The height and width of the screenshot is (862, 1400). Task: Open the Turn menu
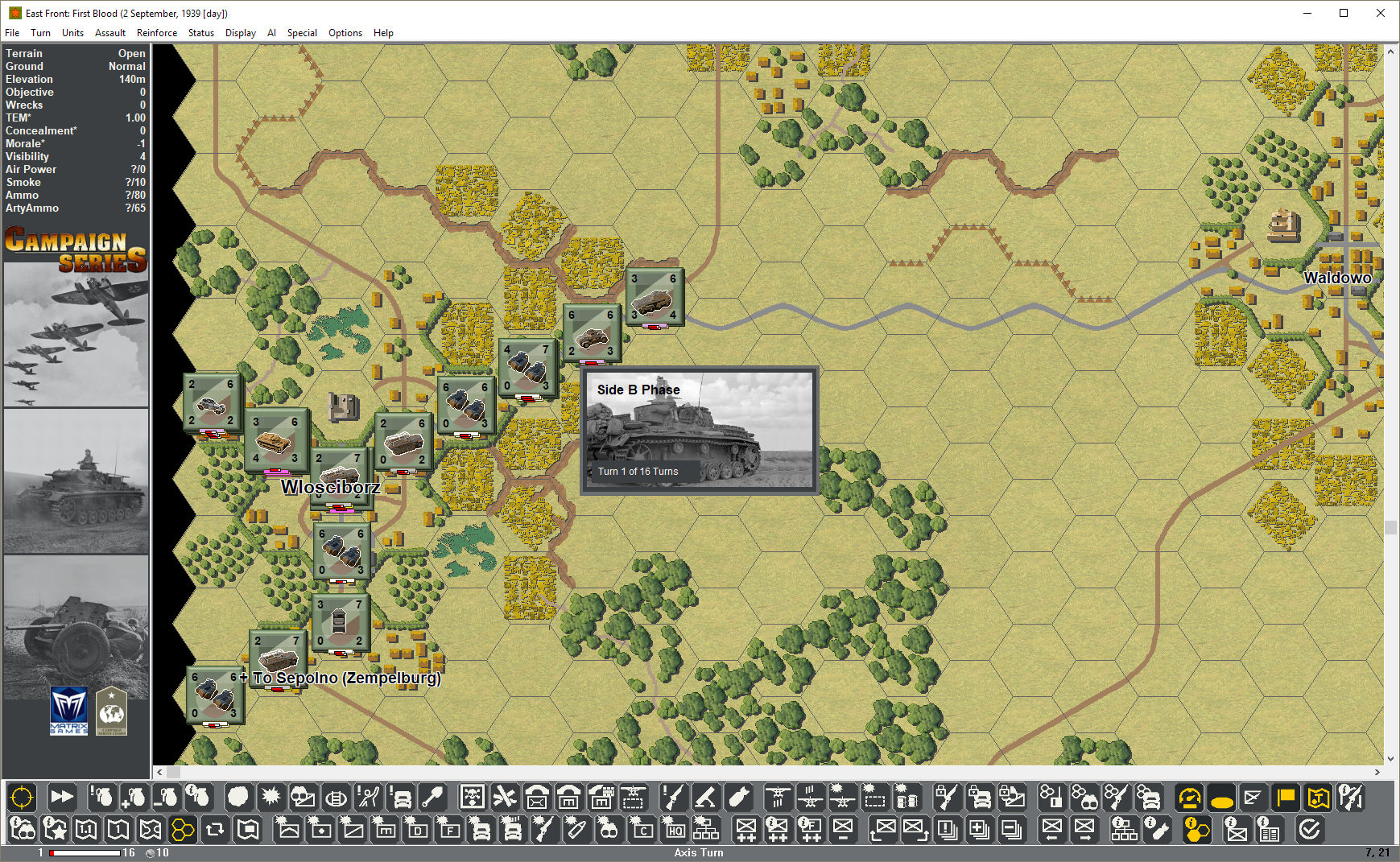click(40, 33)
